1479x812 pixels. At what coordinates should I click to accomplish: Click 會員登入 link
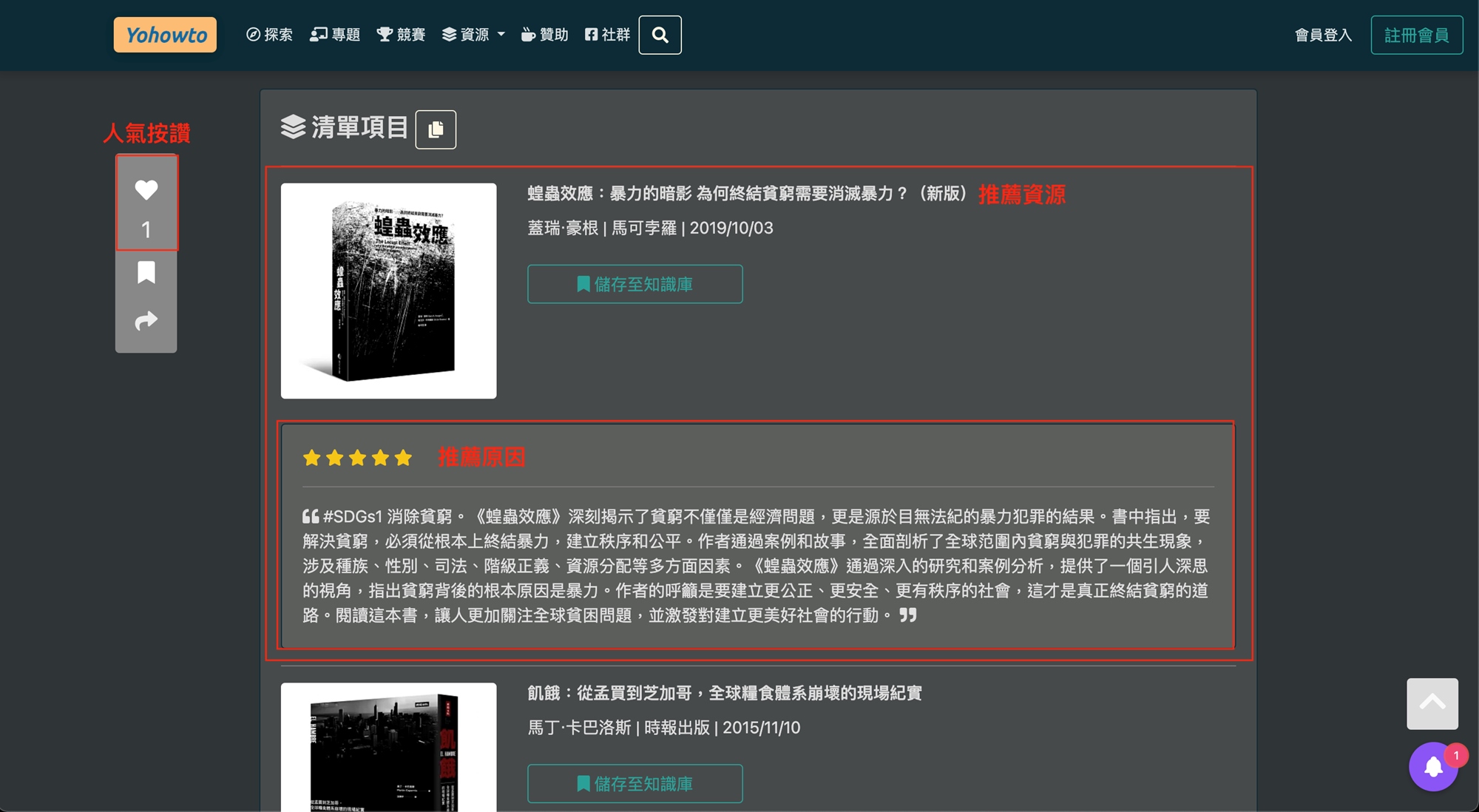pos(1323,35)
